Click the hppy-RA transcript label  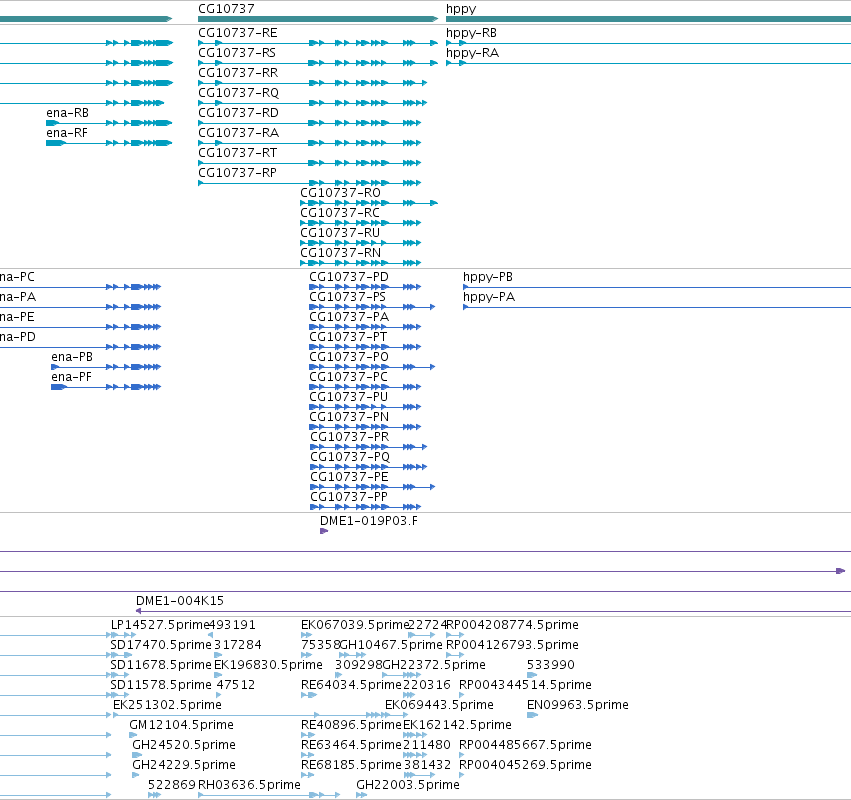[472, 53]
